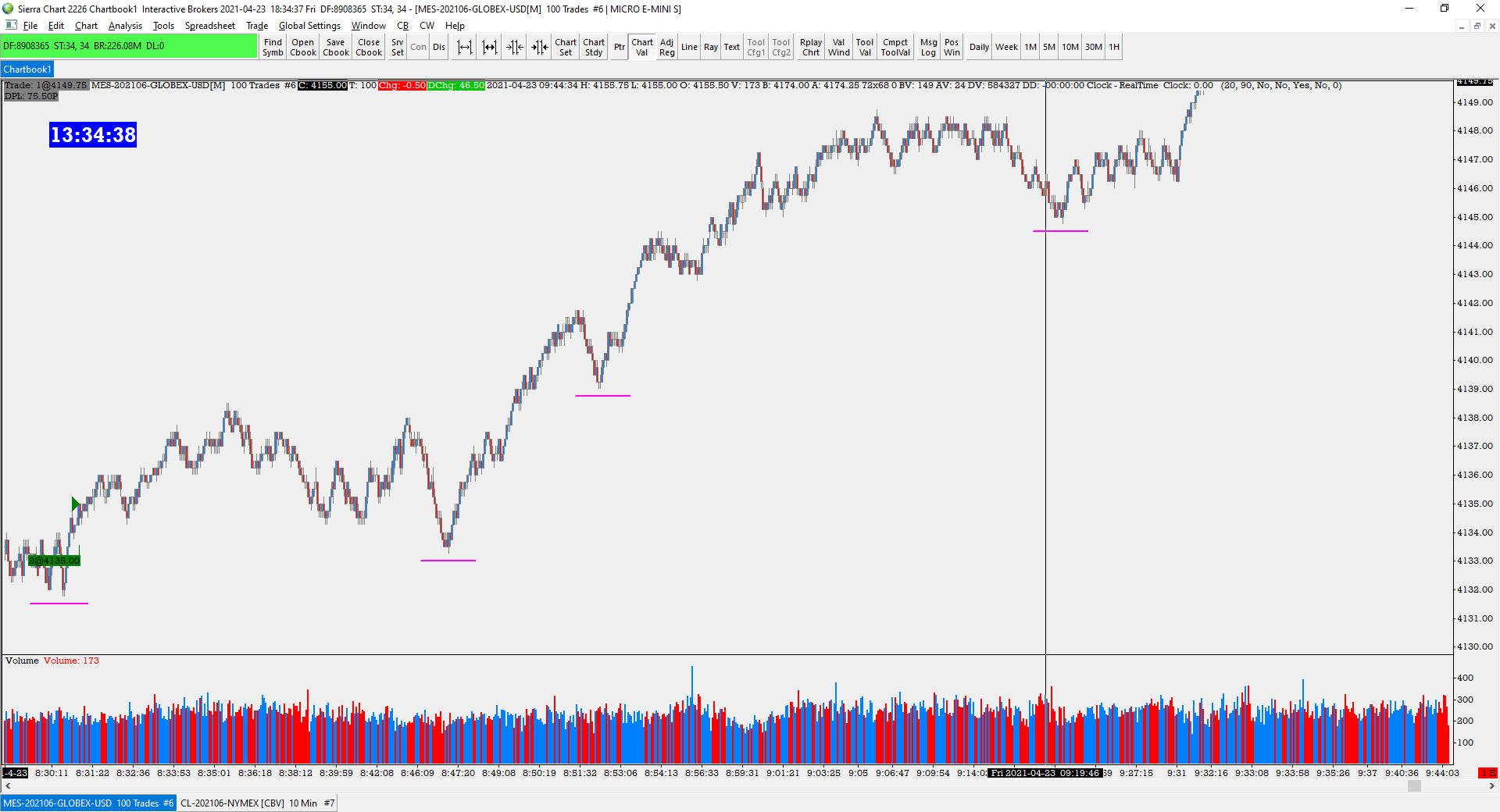The height and width of the screenshot is (812, 1500).
Task: Click the Find Symb toolbar button
Action: [273, 48]
